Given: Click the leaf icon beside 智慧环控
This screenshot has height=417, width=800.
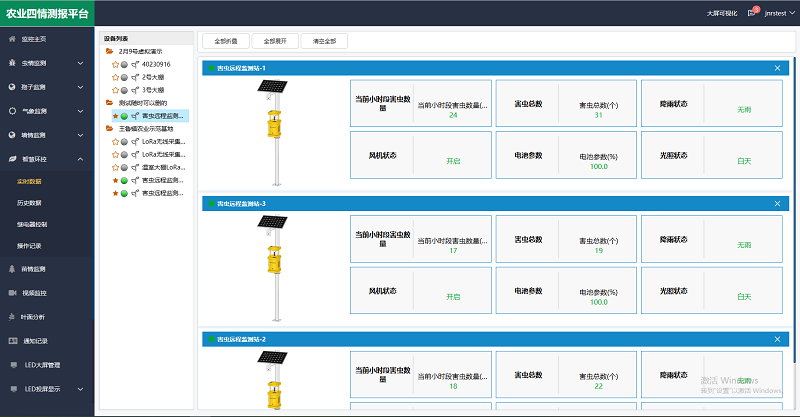Looking at the screenshot, I should point(12,159).
